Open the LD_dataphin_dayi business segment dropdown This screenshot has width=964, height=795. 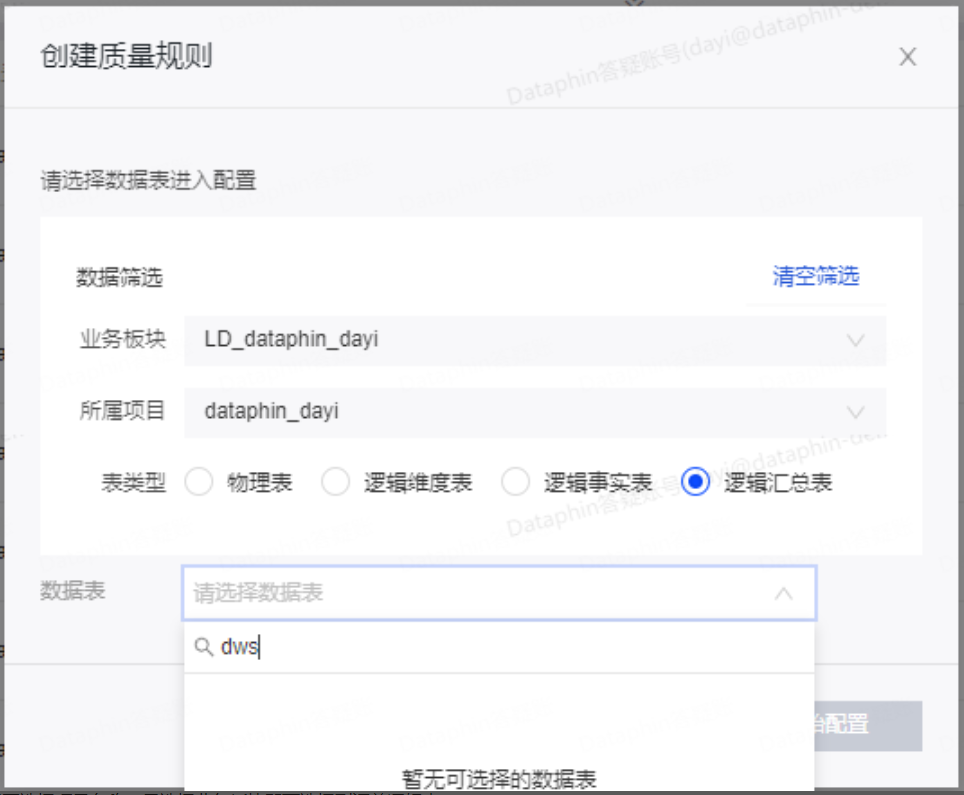[520, 340]
